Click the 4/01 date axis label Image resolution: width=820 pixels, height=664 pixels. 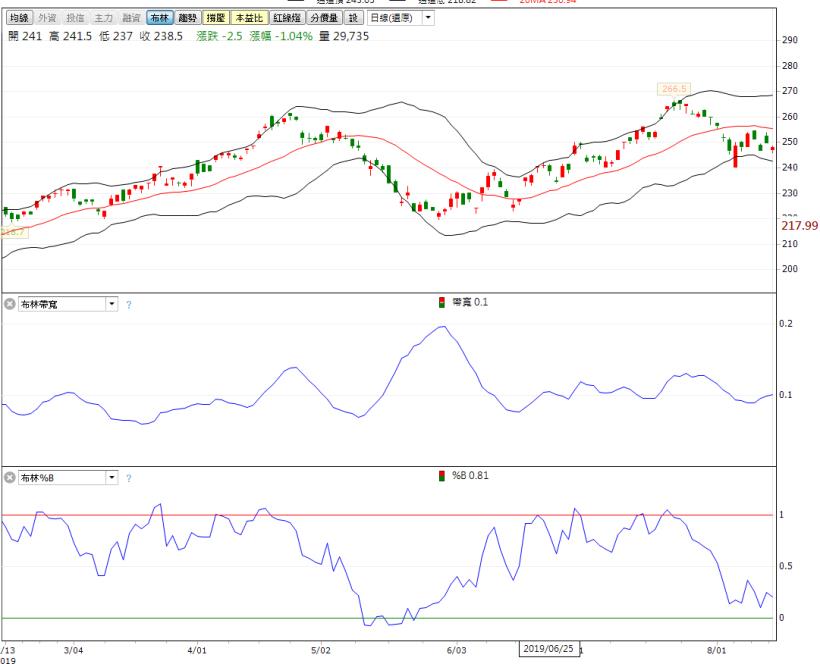pyautogui.click(x=197, y=650)
